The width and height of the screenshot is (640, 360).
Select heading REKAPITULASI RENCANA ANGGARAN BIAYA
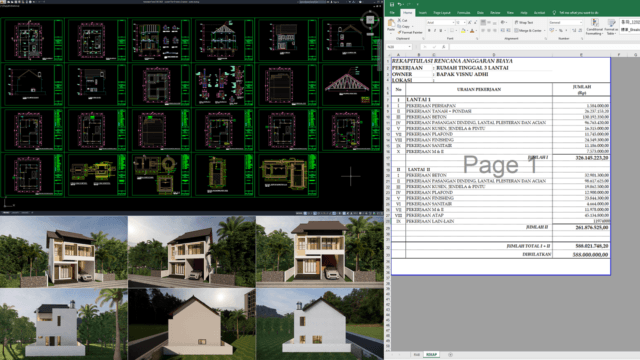452,61
